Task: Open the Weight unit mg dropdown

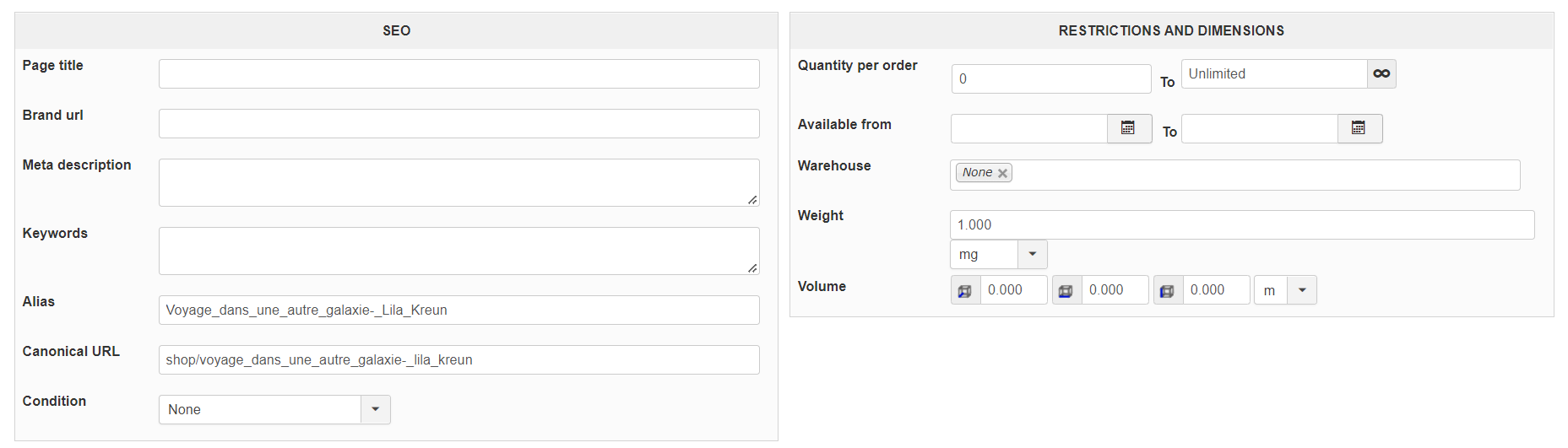Action: [1032, 254]
